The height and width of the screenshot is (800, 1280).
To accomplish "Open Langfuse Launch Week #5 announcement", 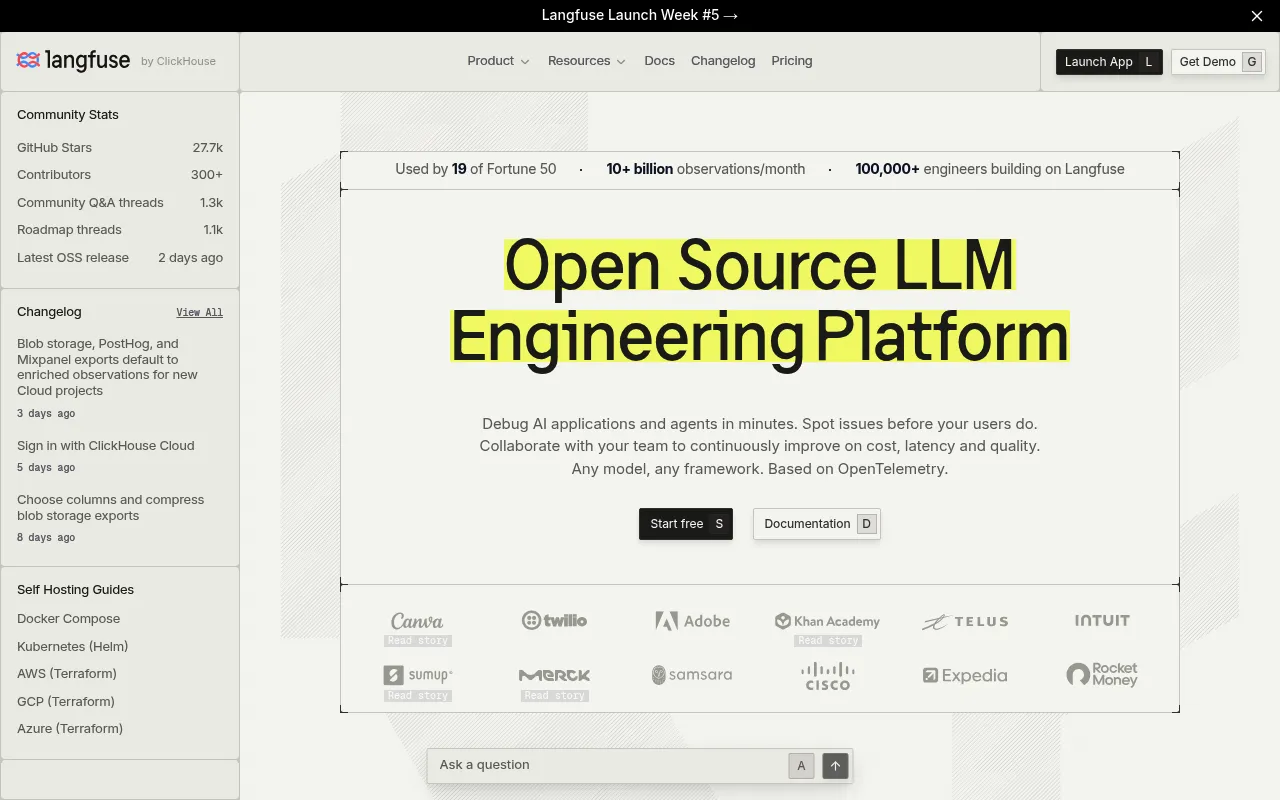I will point(640,15).
